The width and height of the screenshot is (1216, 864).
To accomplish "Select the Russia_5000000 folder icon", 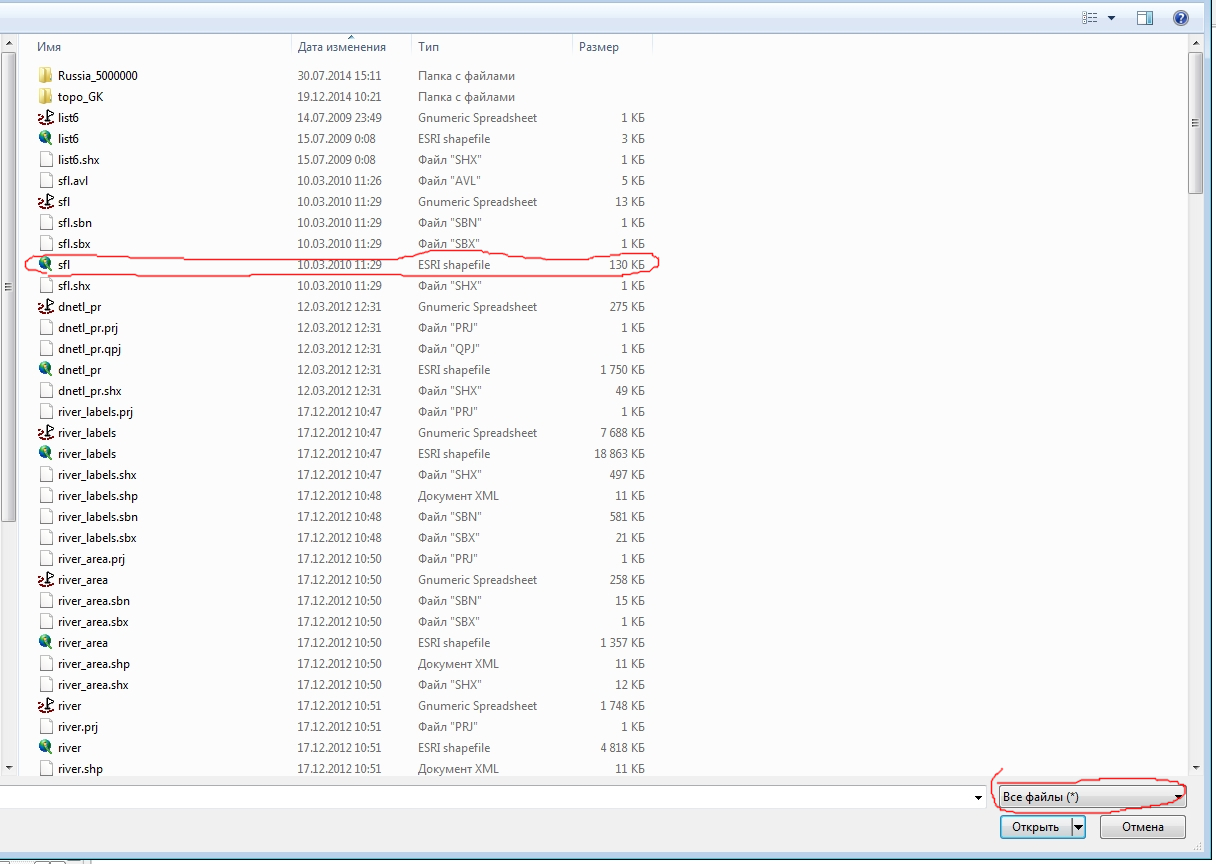I will click(x=45, y=76).
